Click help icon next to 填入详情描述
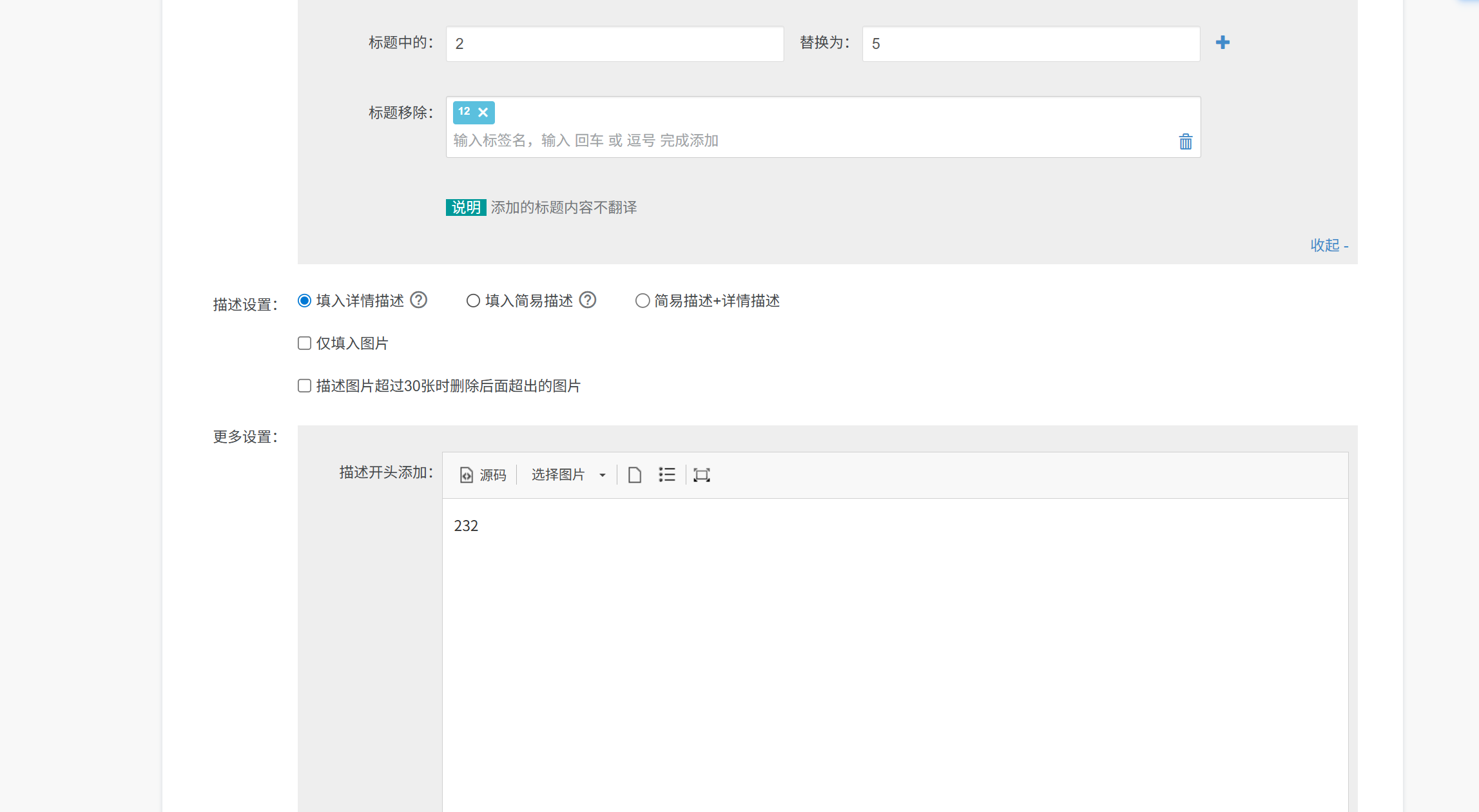The image size is (1479, 812). 419,300
